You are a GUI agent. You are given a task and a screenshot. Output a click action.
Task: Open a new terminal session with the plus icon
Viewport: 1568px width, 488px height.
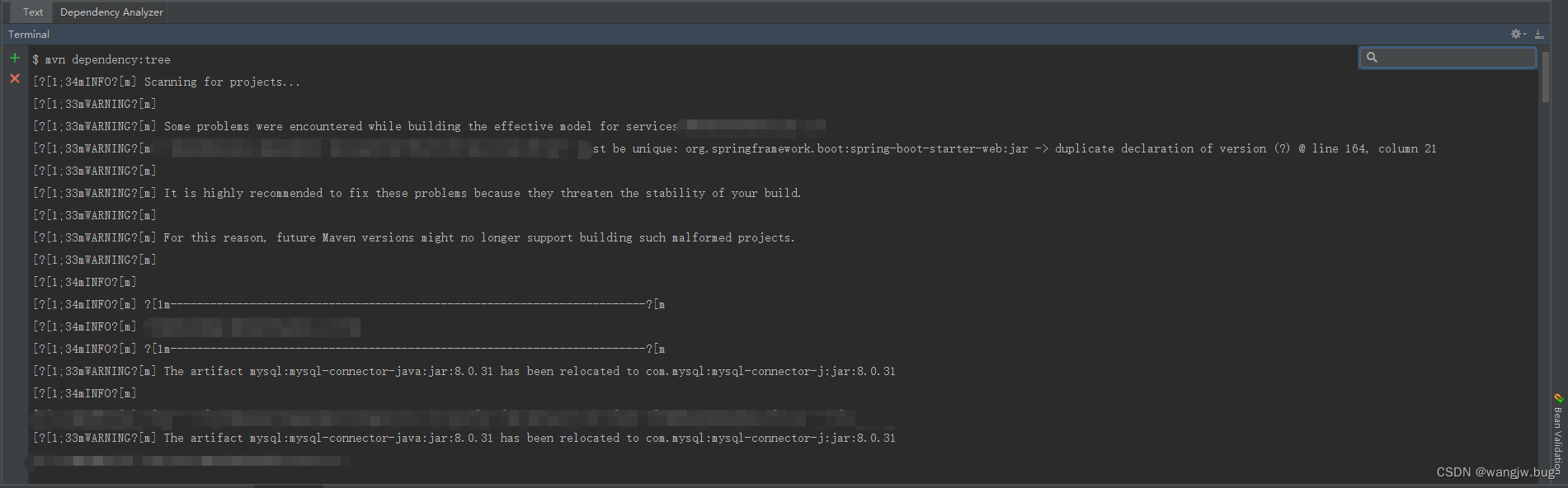(x=15, y=58)
